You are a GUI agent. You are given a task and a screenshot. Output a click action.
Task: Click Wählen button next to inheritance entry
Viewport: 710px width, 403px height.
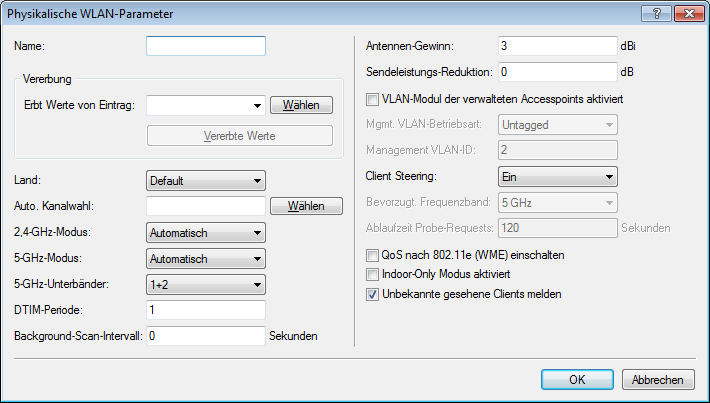[x=301, y=104]
